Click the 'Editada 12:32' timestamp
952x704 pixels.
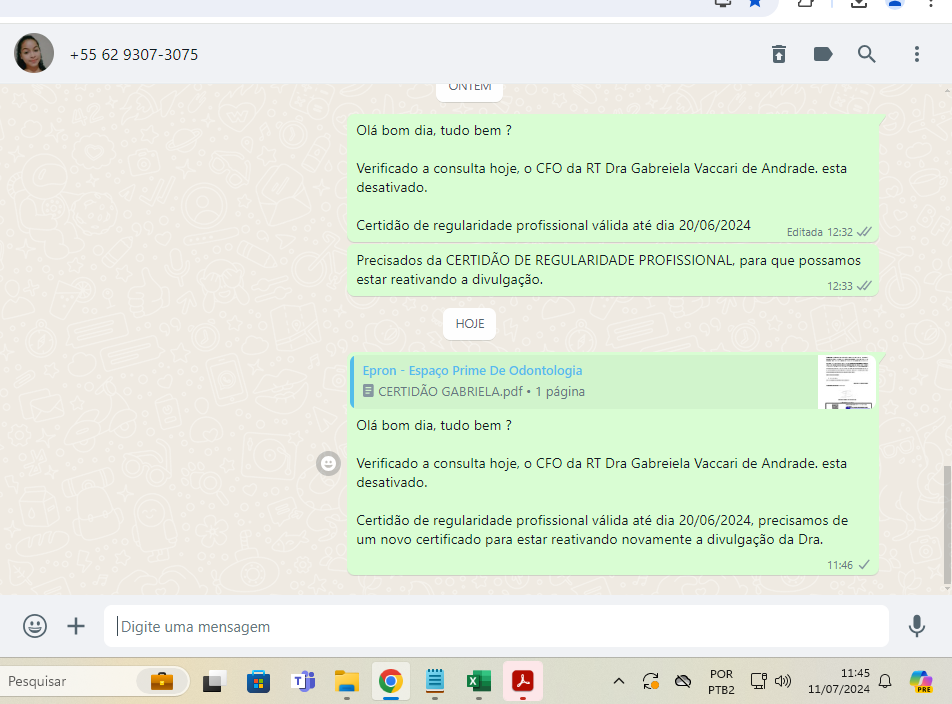(x=820, y=232)
